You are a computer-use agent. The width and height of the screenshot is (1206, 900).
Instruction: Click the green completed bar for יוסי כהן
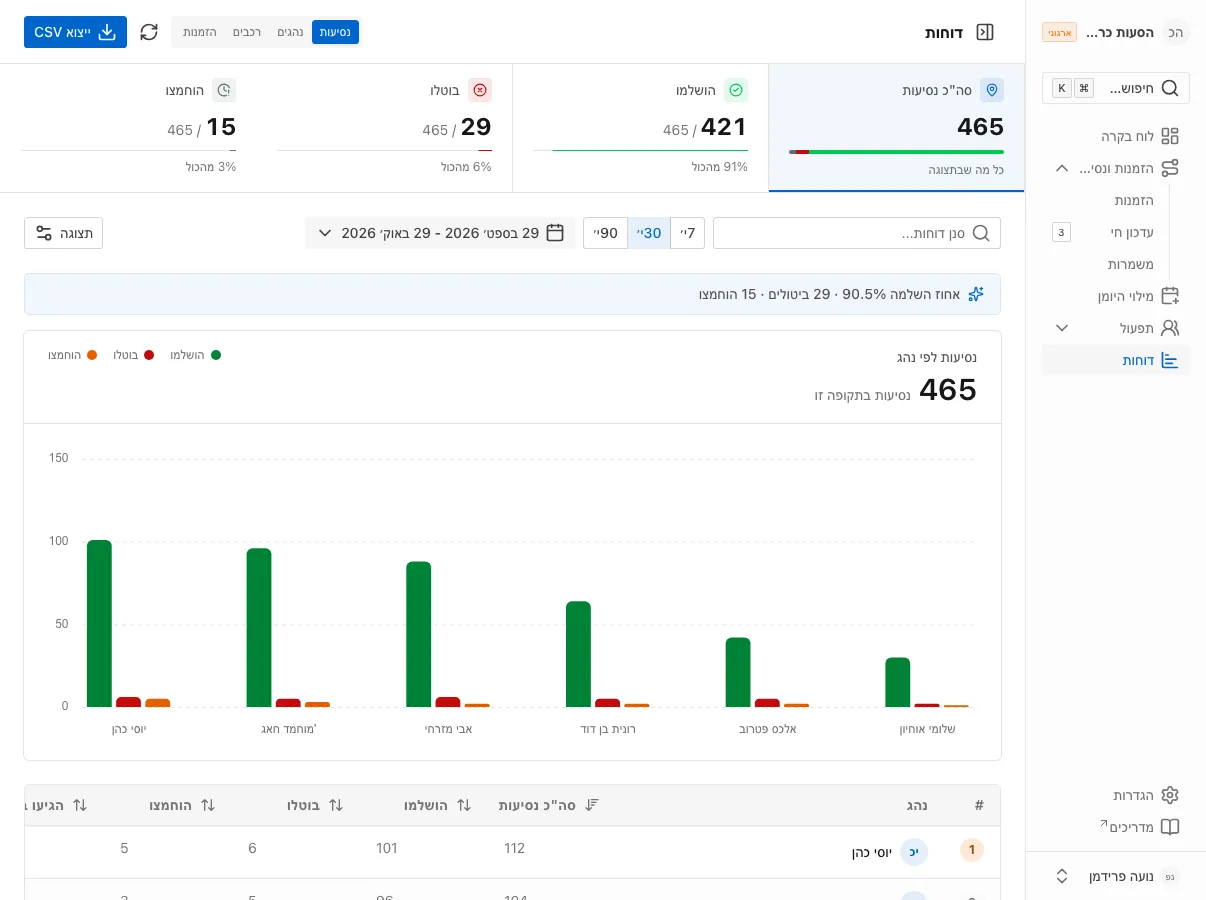tap(99, 624)
